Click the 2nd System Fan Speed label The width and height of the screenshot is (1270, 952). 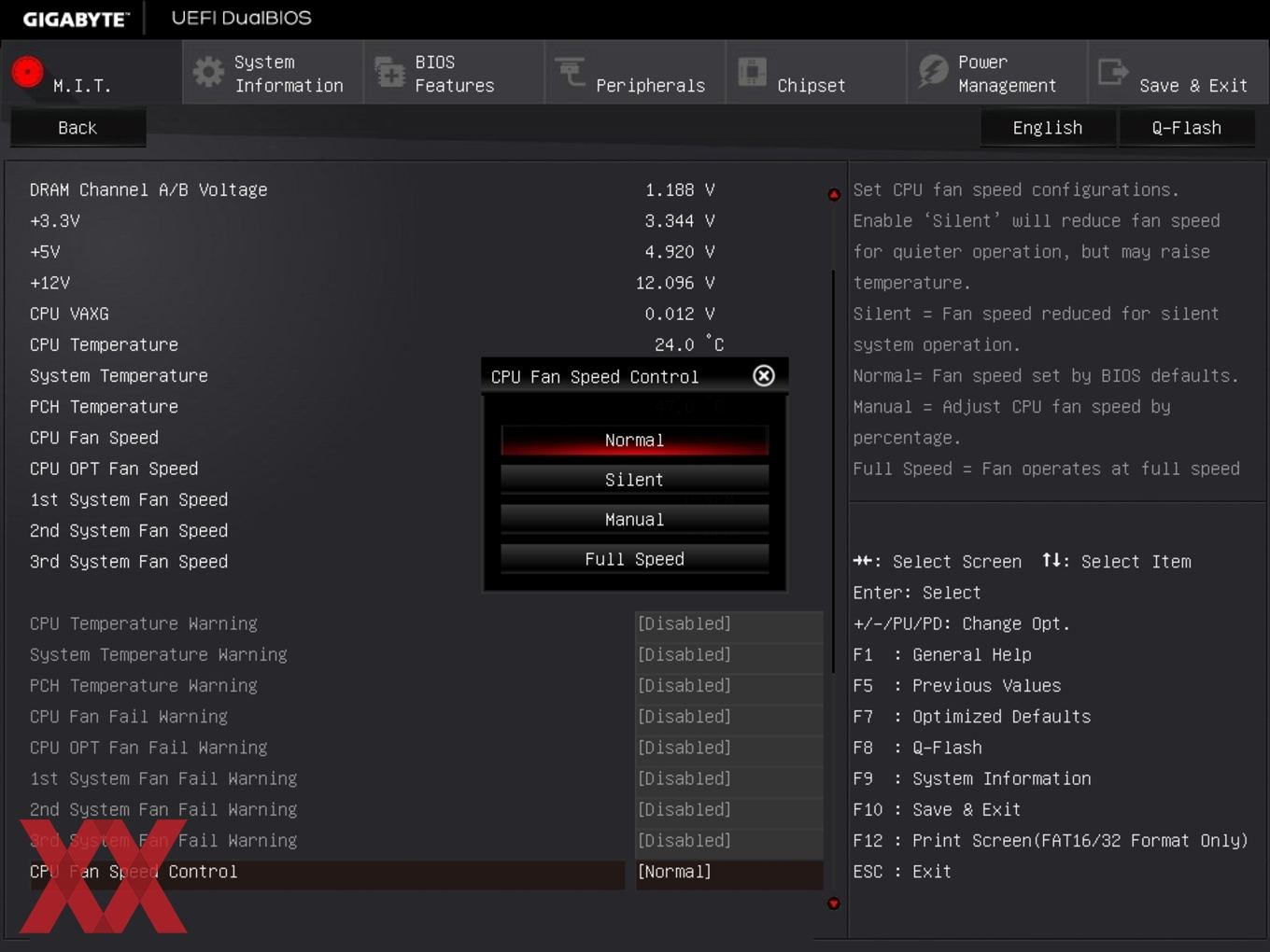coord(129,530)
